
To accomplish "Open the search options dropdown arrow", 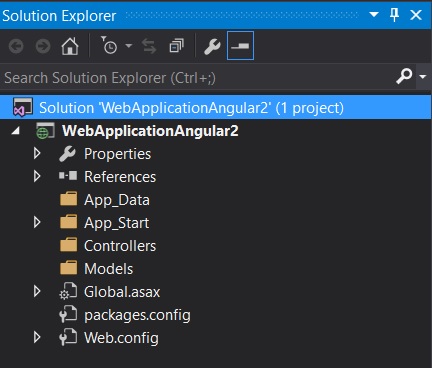I will 423,77.
